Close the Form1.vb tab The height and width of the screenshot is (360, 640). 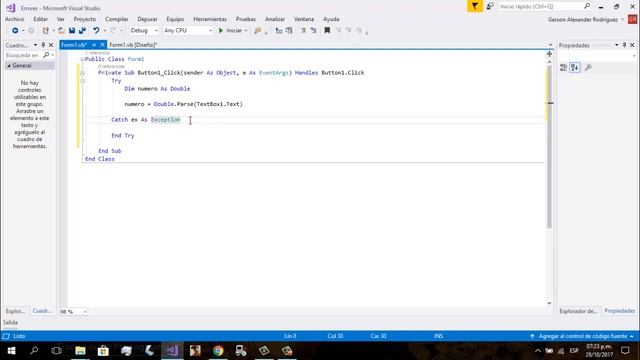point(102,45)
